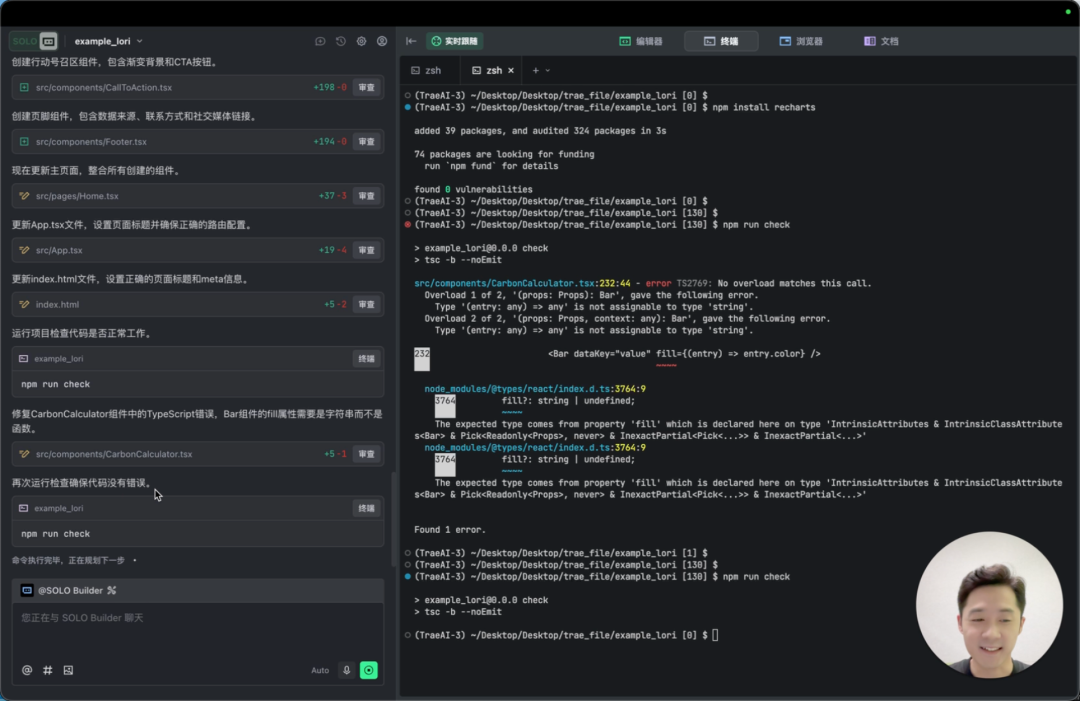1080x701 pixels.
Task: Open the new terminal dropdown chevron
Action: (548, 71)
